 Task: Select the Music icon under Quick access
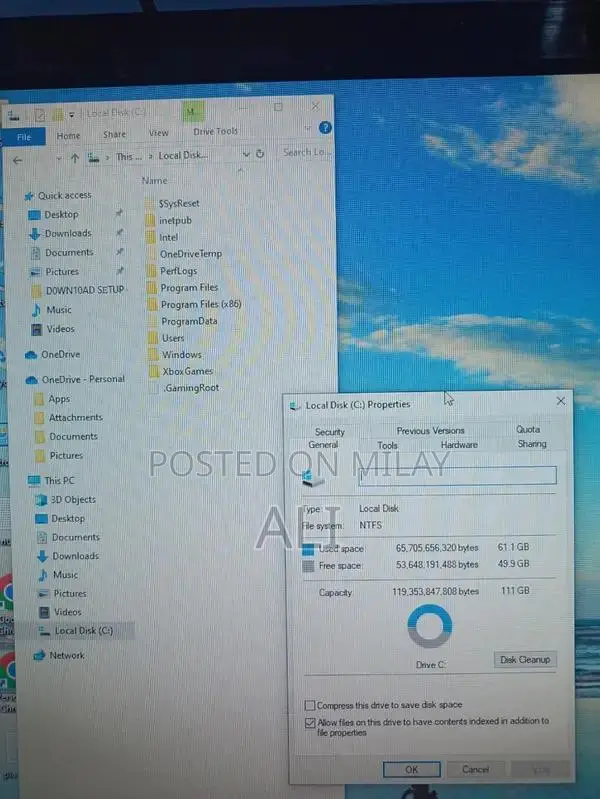click(x=37, y=310)
